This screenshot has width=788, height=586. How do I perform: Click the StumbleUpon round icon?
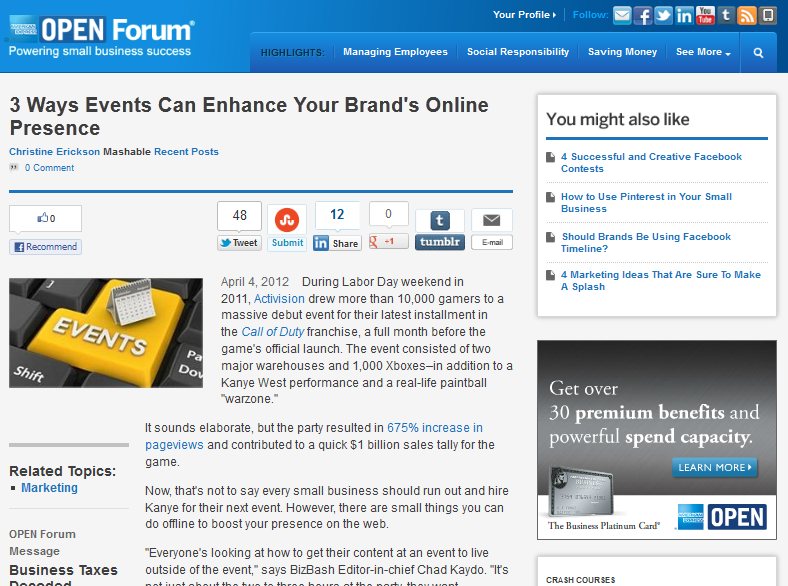pos(287,220)
